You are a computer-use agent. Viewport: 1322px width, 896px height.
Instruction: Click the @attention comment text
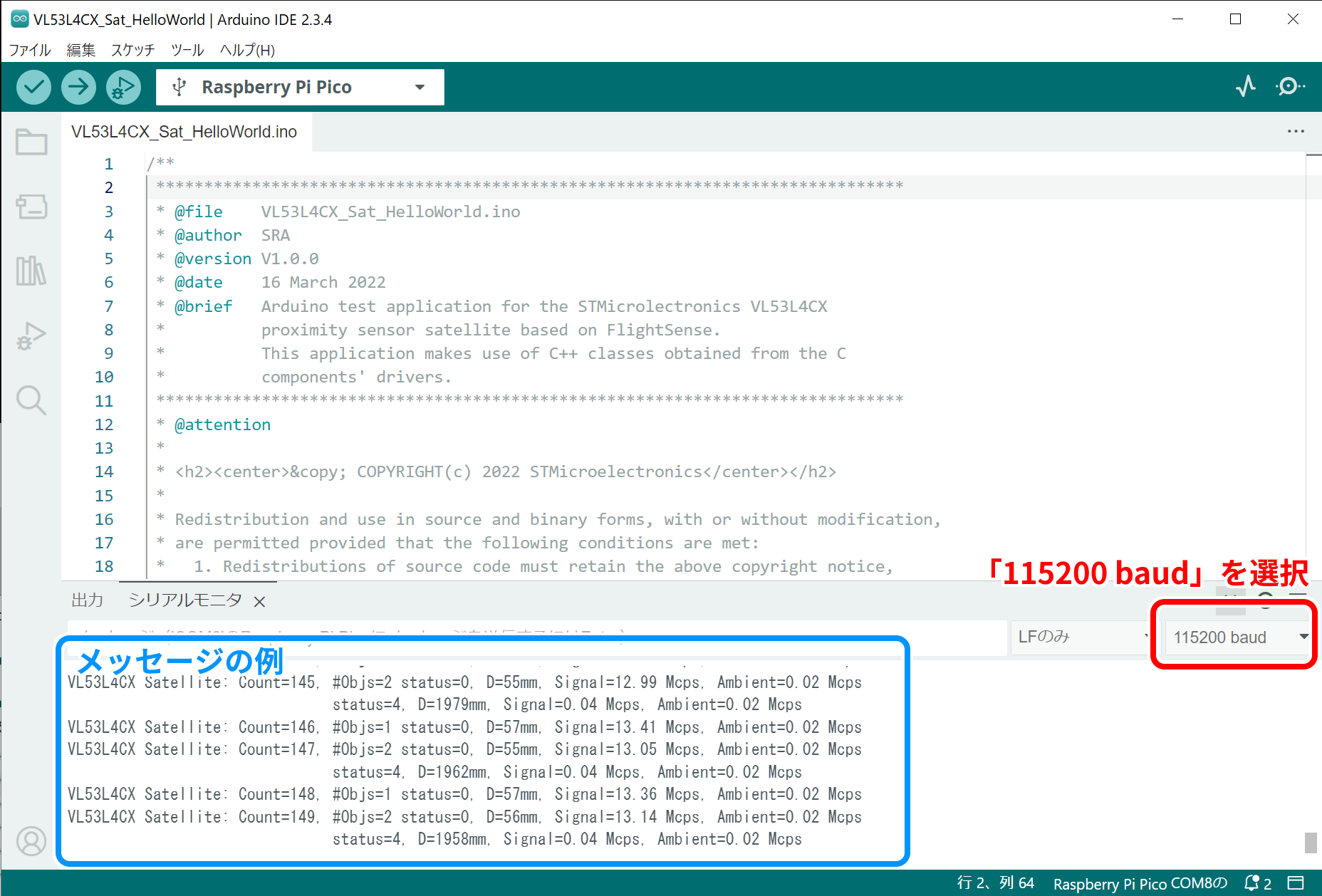tap(223, 424)
